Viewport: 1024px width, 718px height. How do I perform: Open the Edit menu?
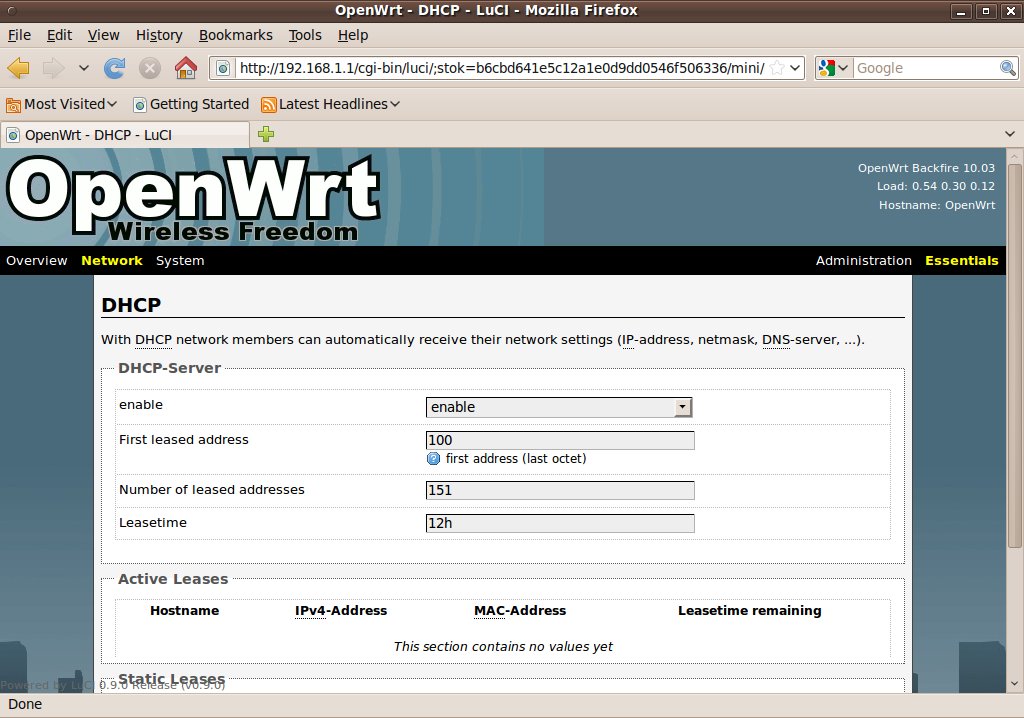pyautogui.click(x=59, y=35)
